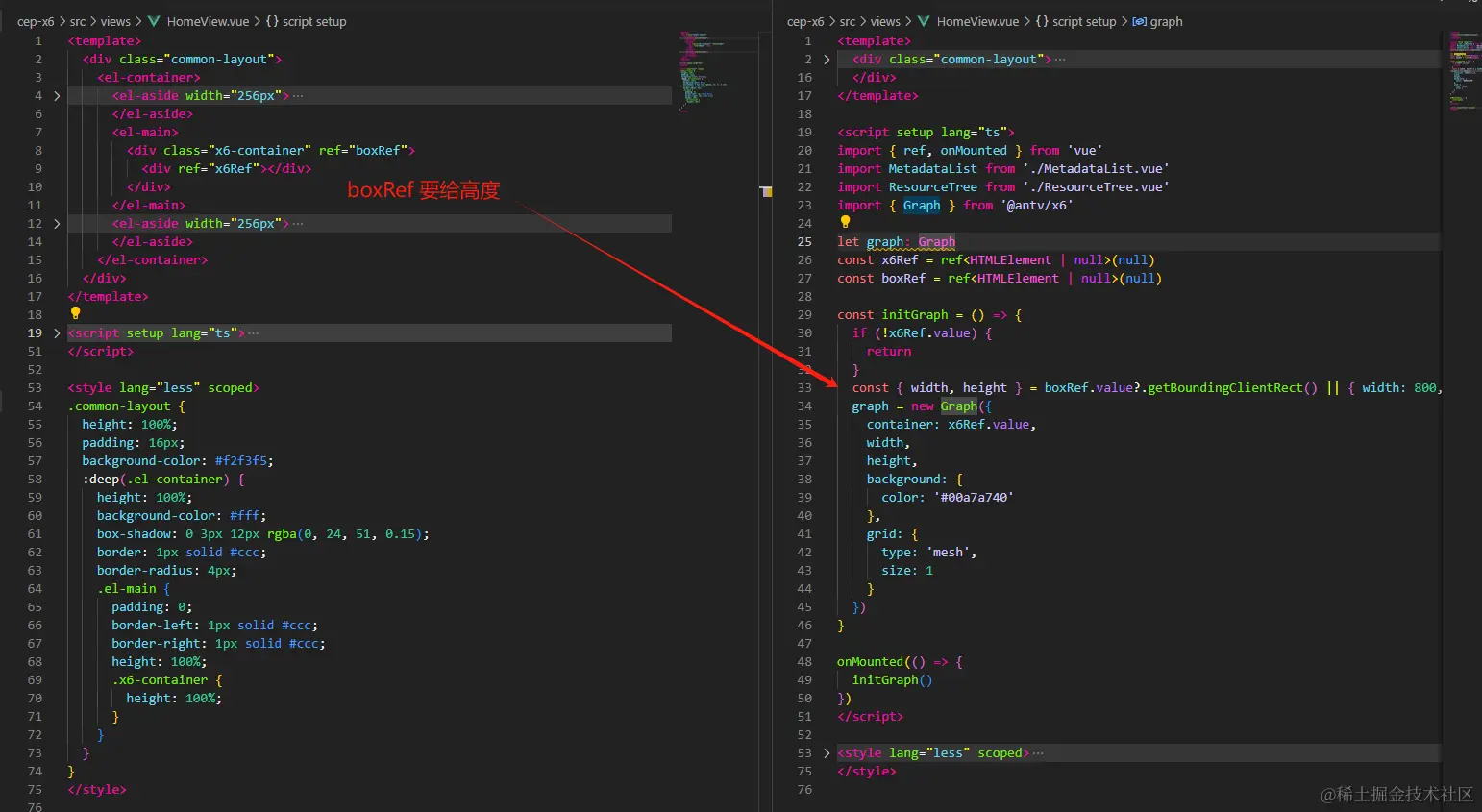Click 'const boxRef' declaration on line 27
This screenshot has height=812, width=1482.
coord(881,279)
